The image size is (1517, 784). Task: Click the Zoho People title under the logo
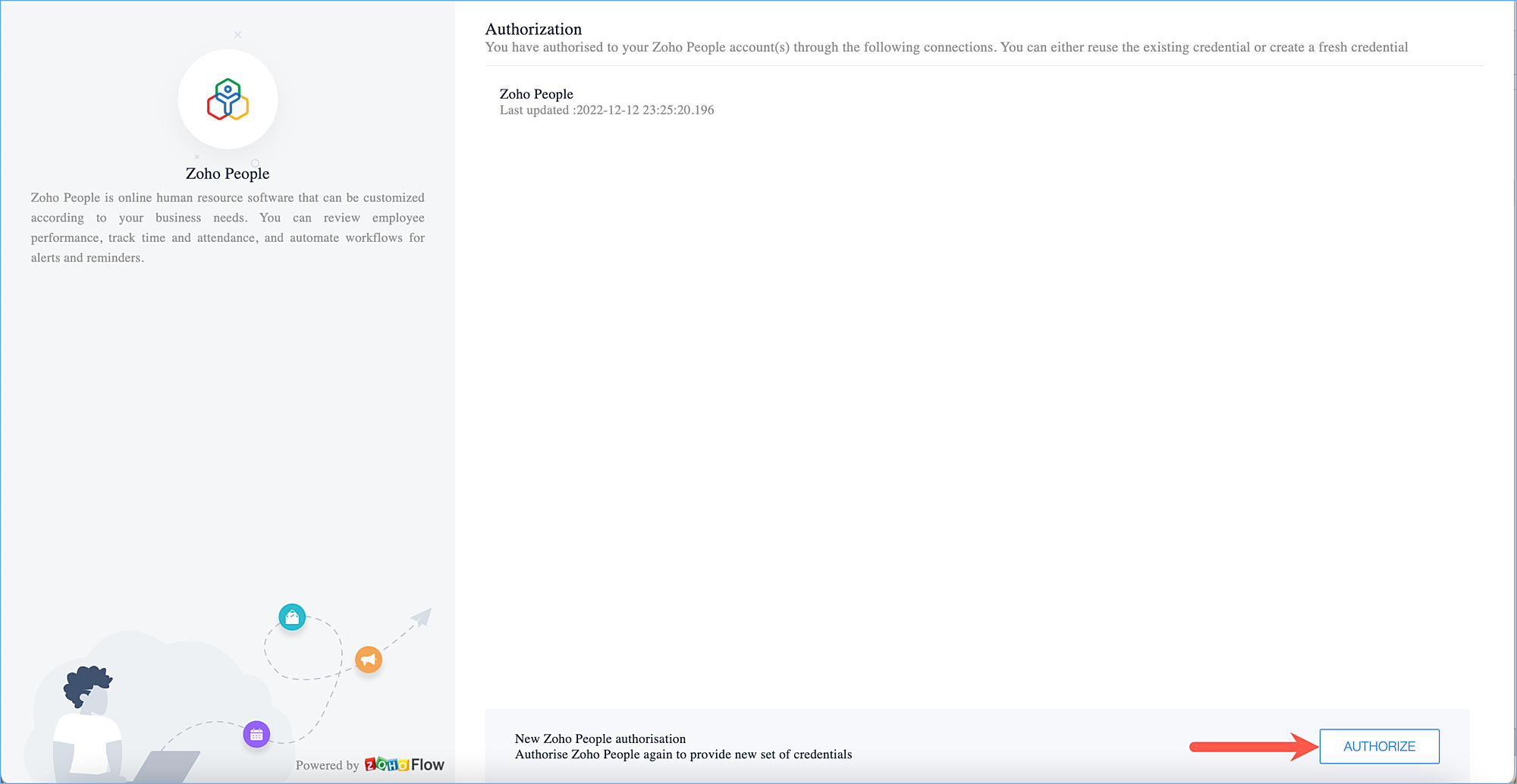pyautogui.click(x=228, y=174)
